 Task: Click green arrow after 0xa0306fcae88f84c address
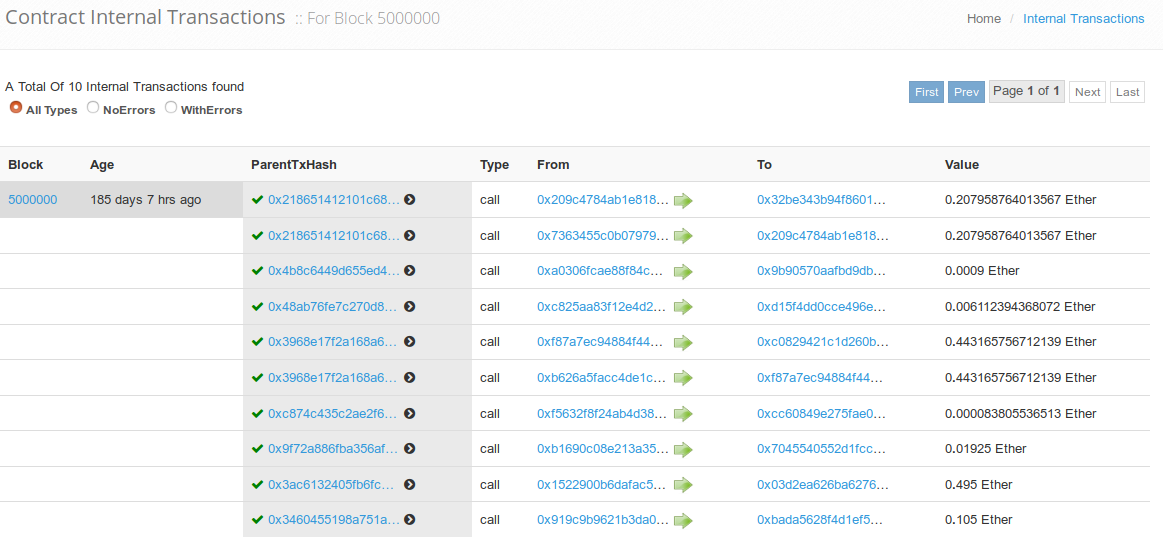683,271
